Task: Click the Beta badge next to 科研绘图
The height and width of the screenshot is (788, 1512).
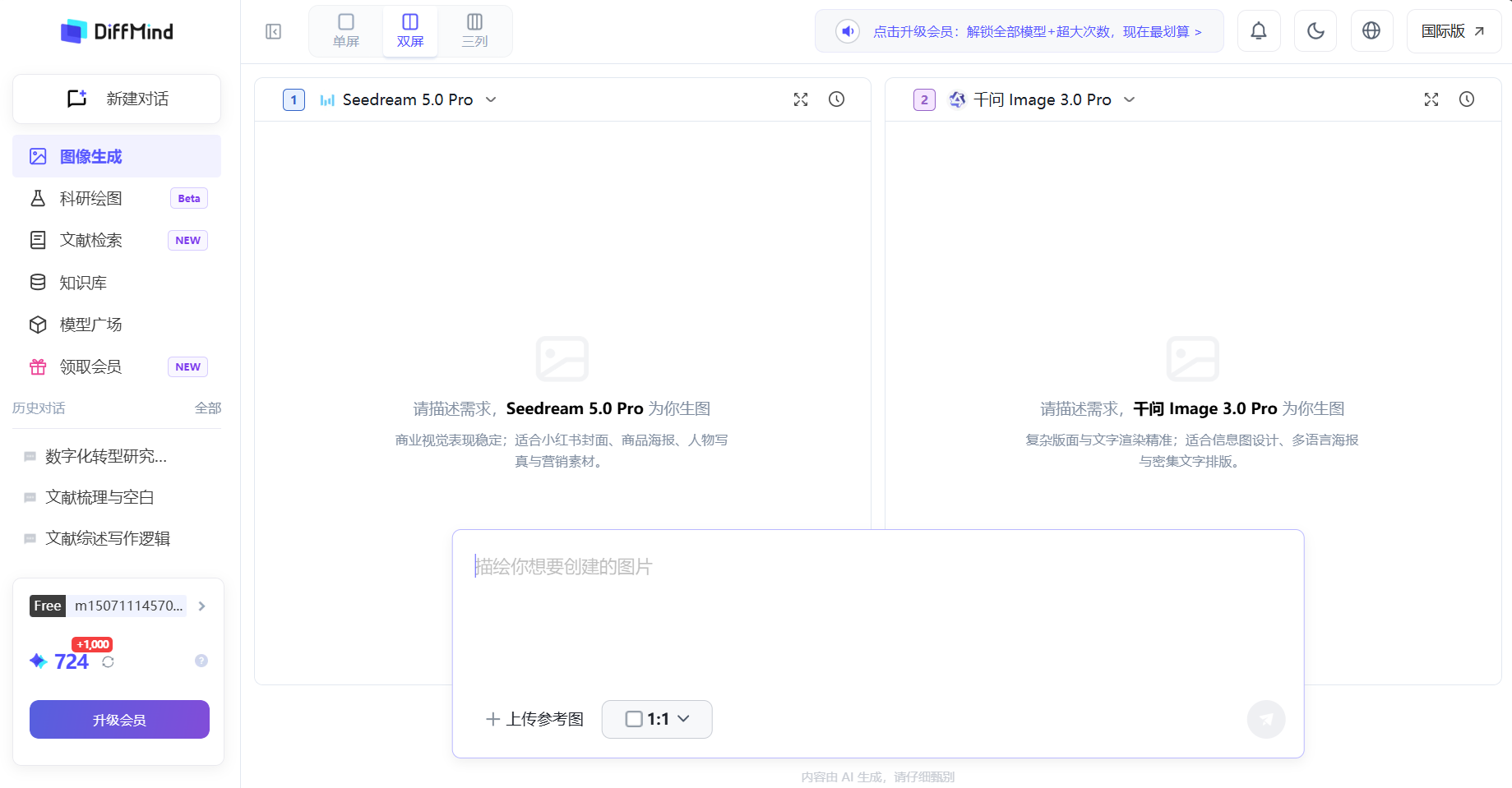Action: pos(189,198)
